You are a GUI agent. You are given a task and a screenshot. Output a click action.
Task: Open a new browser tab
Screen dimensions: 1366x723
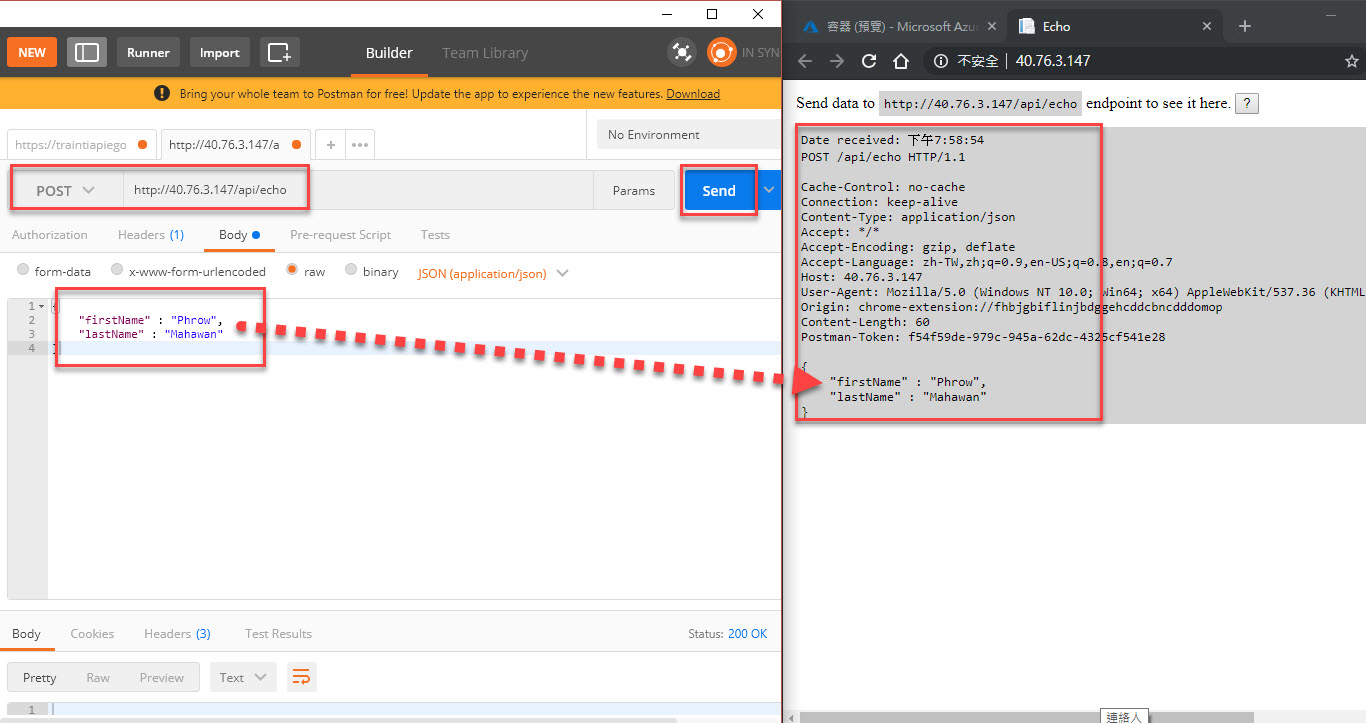[1245, 26]
